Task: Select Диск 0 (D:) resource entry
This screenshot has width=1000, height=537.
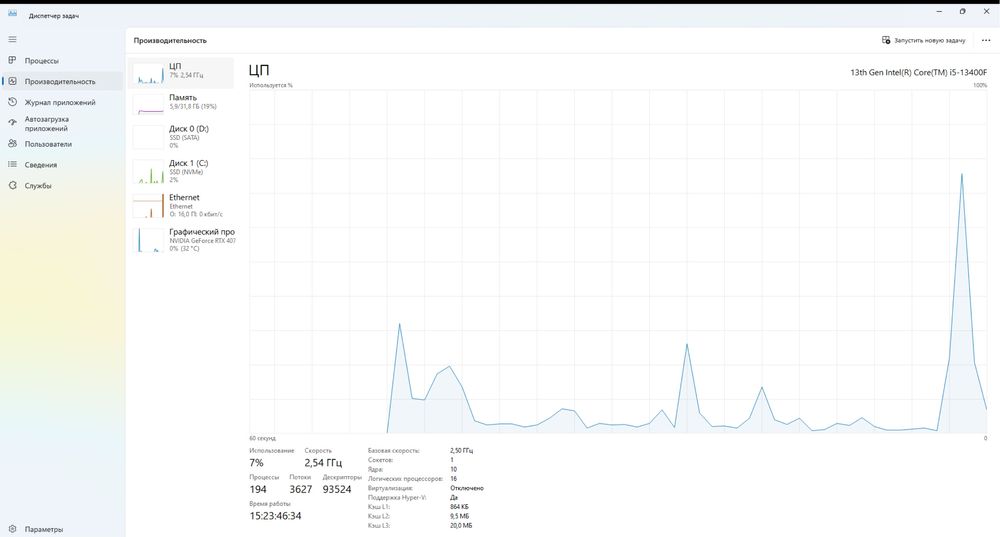Action: [x=181, y=136]
